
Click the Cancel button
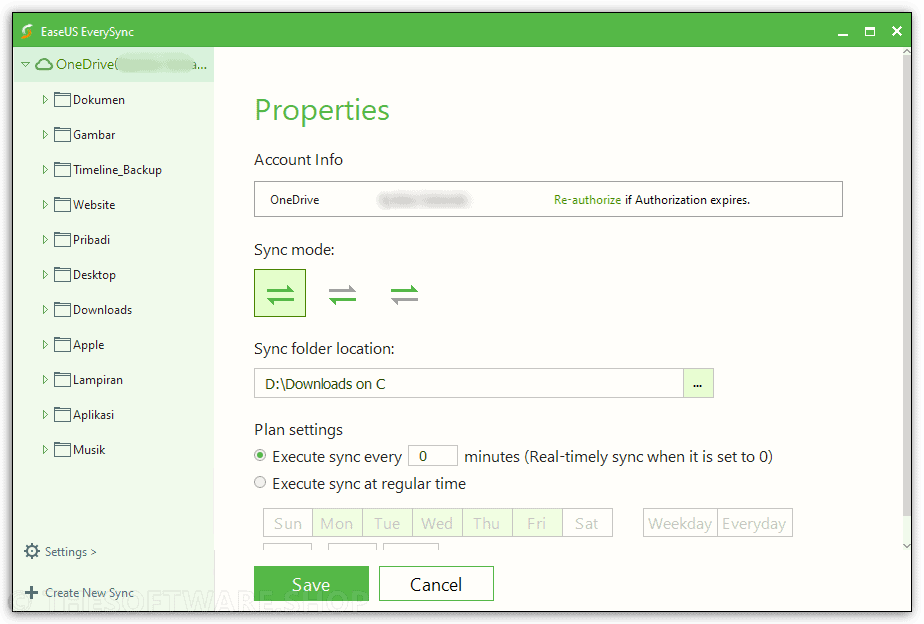click(436, 583)
